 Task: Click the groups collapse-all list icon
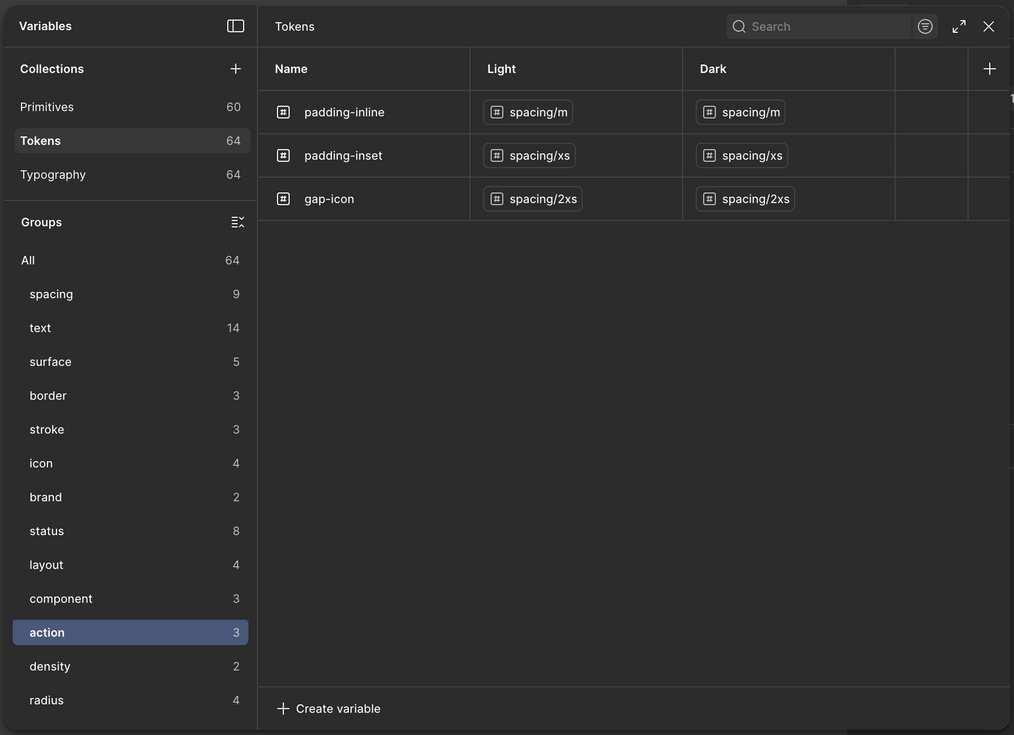click(x=237, y=222)
